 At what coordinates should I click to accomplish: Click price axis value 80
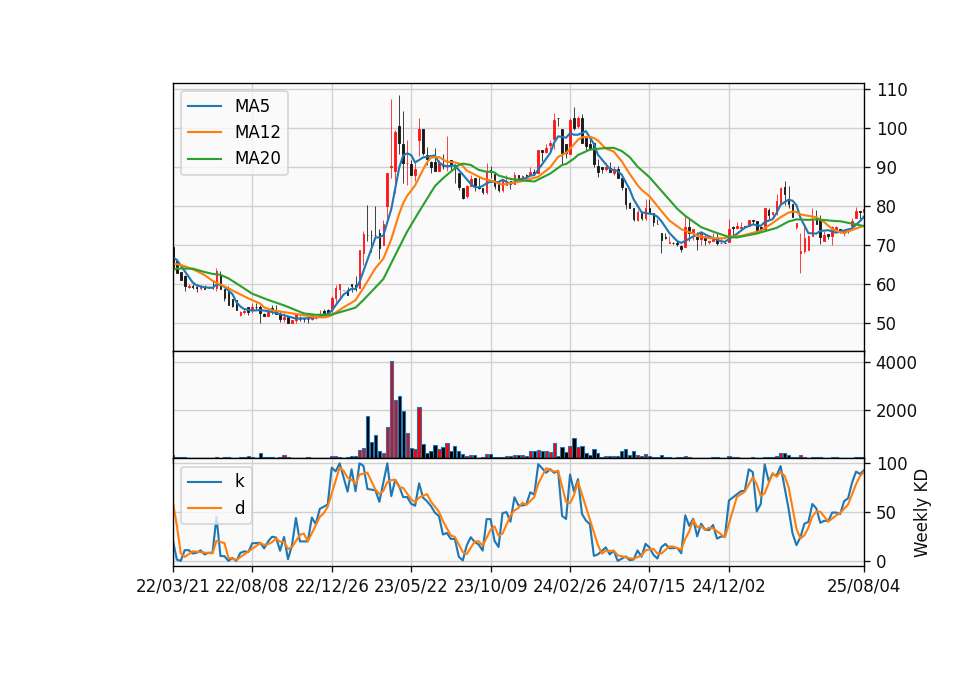[x=887, y=207]
